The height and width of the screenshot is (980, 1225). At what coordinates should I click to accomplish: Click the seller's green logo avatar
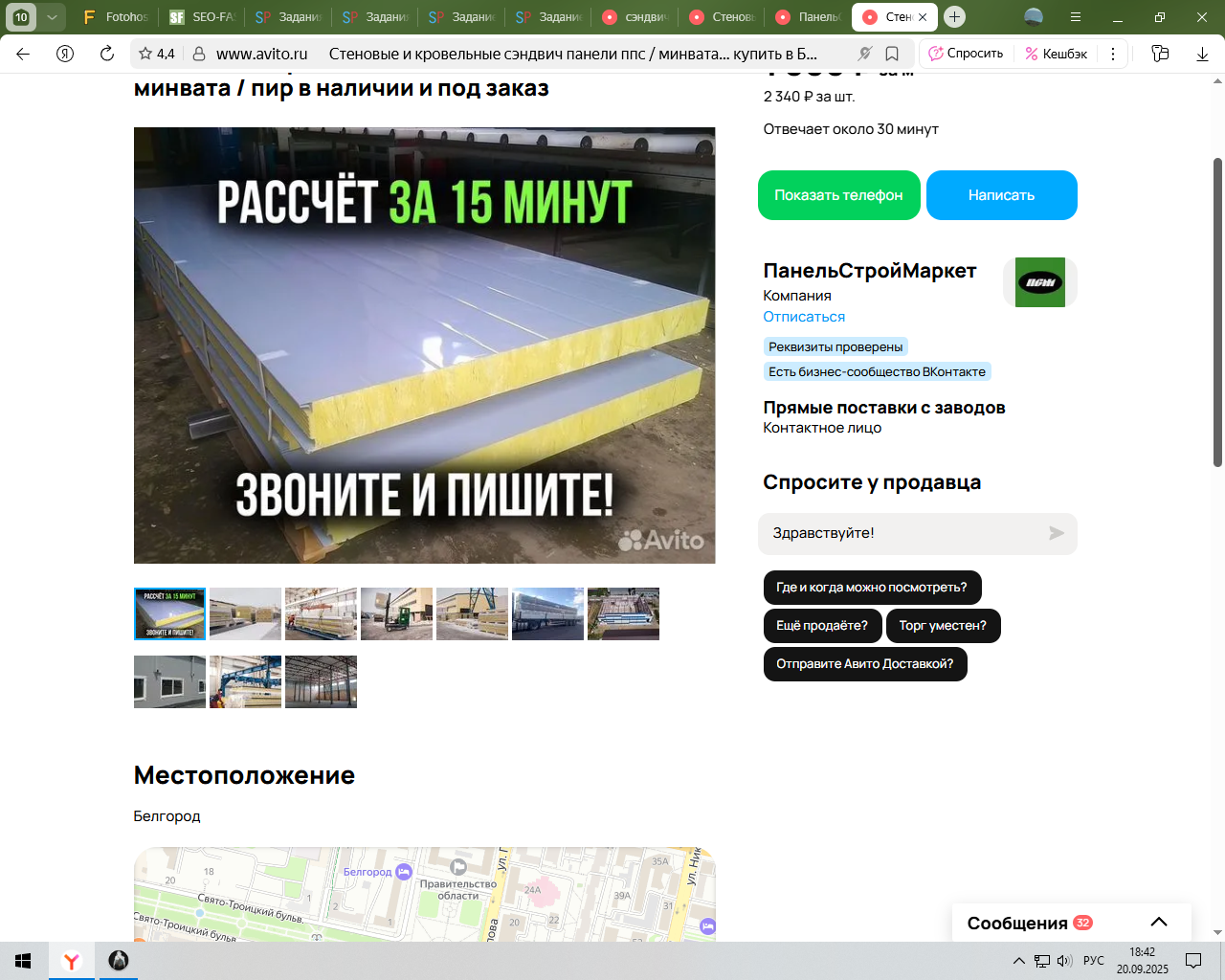tap(1040, 282)
